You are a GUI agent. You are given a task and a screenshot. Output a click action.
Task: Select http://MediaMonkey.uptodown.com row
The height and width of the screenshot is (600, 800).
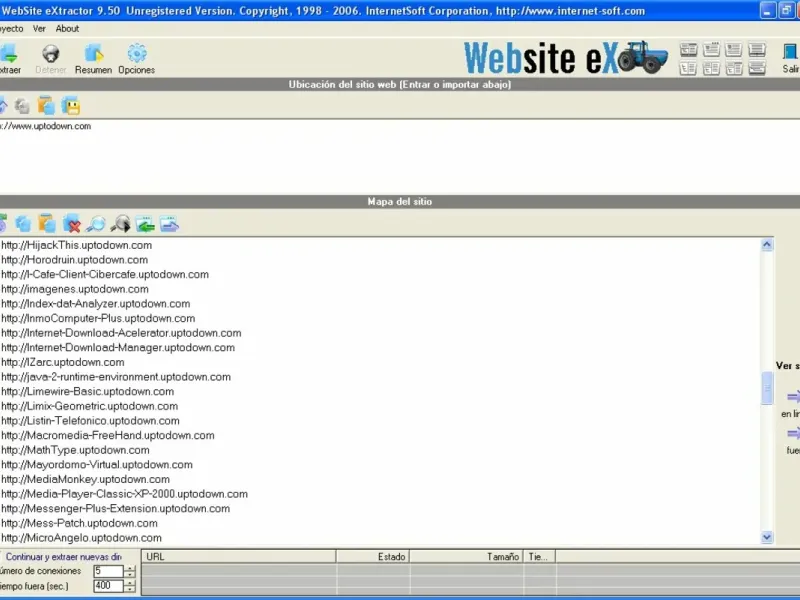tap(86, 479)
